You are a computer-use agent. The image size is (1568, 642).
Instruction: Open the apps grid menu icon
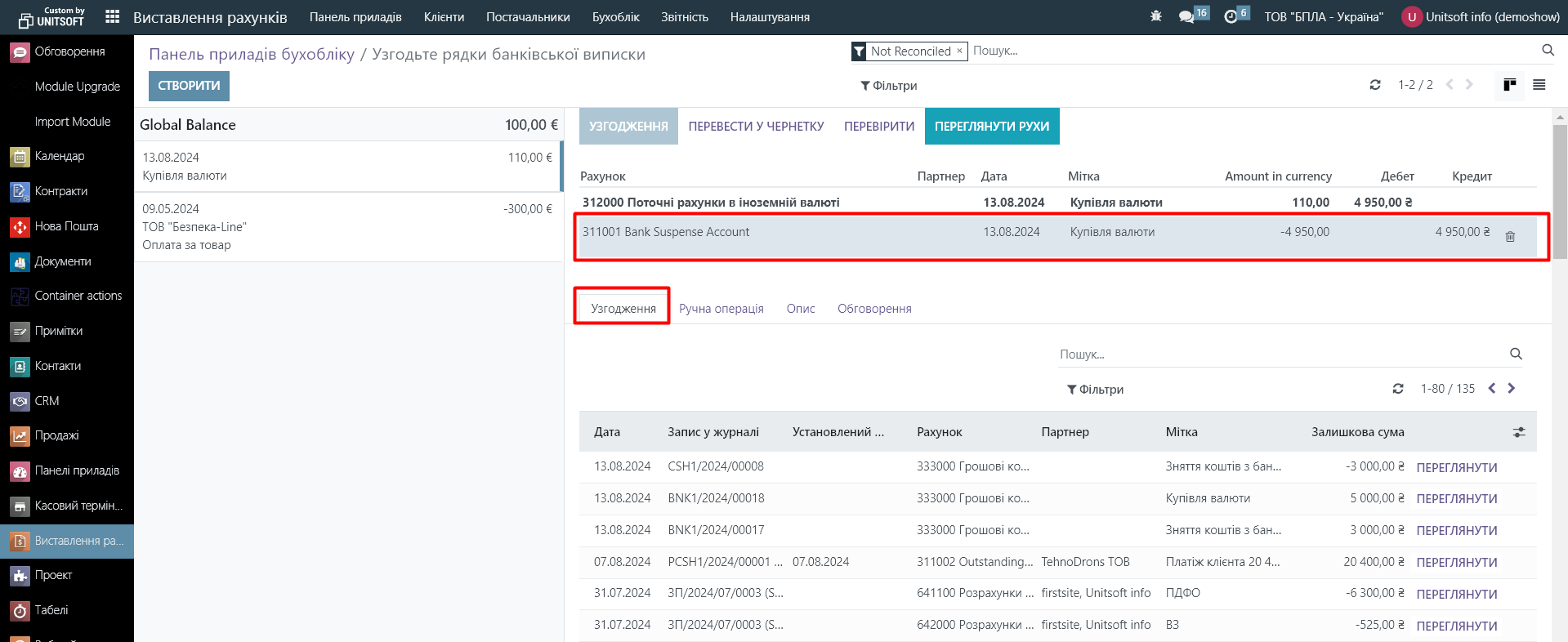coord(113,16)
